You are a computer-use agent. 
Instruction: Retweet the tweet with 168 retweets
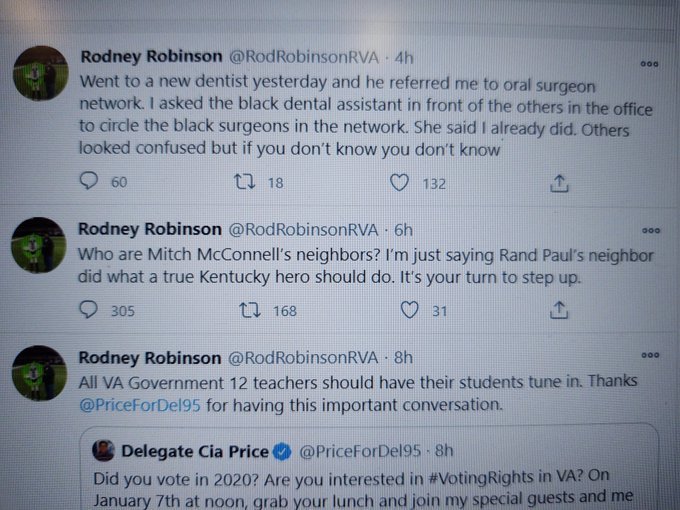[250, 310]
